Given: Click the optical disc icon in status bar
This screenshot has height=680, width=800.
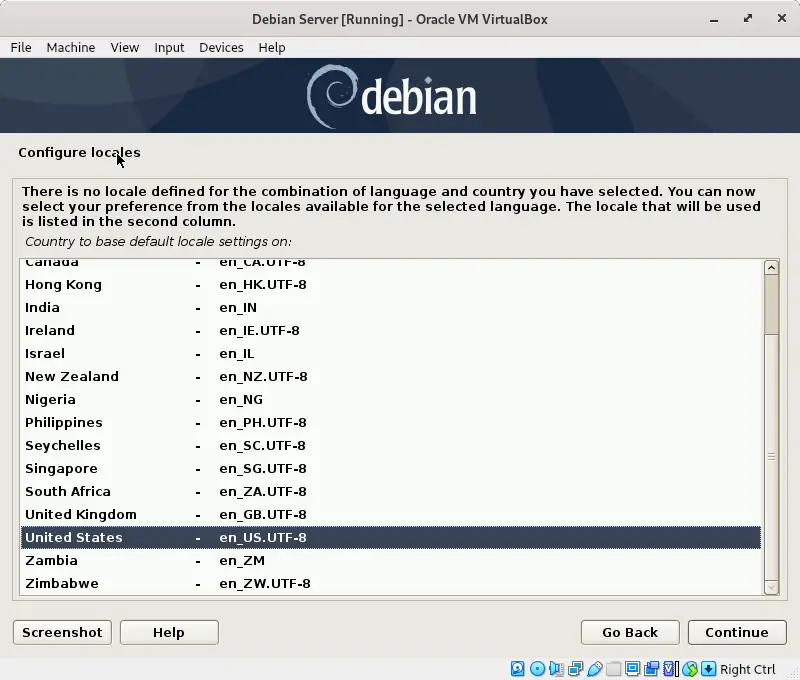Looking at the screenshot, I should [x=537, y=668].
